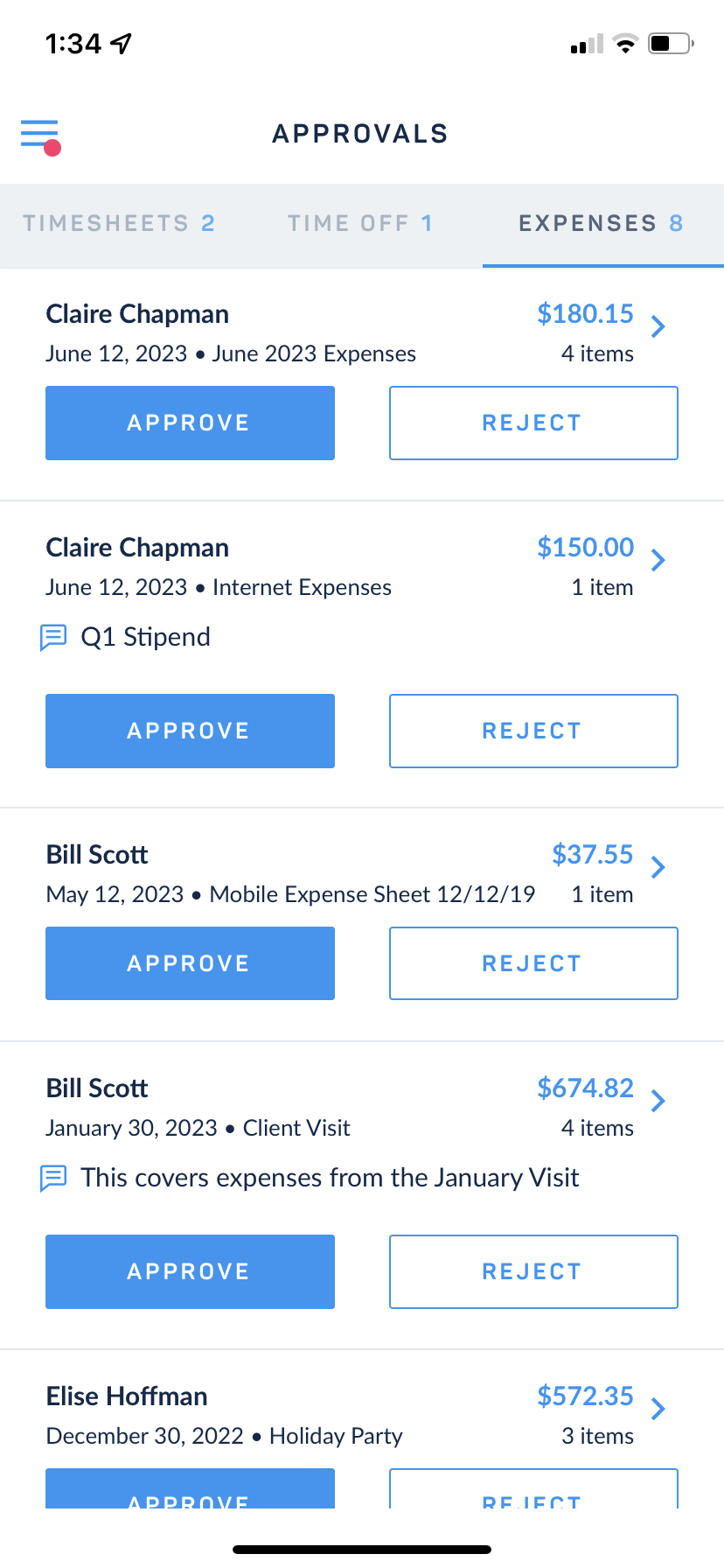724x1568 pixels.
Task: Reject Bill Scott's Client Visit expenses
Action: pyautogui.click(x=533, y=1272)
